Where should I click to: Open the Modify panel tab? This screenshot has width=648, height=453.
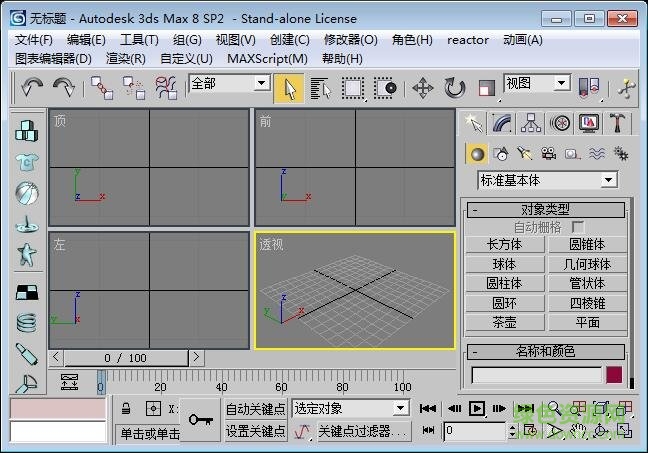[x=502, y=122]
